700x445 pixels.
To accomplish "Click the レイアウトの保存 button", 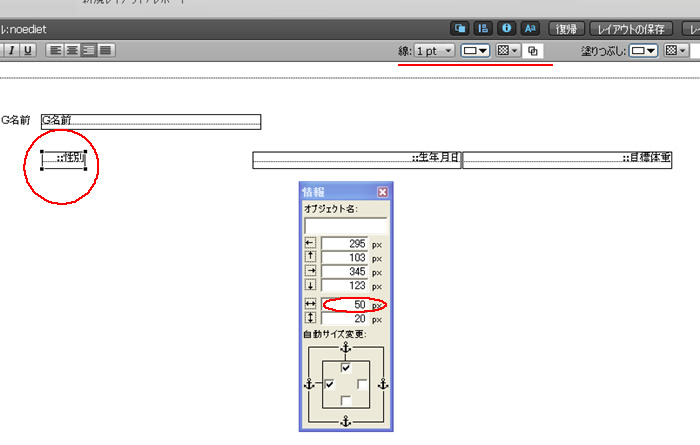I will coord(631,29).
